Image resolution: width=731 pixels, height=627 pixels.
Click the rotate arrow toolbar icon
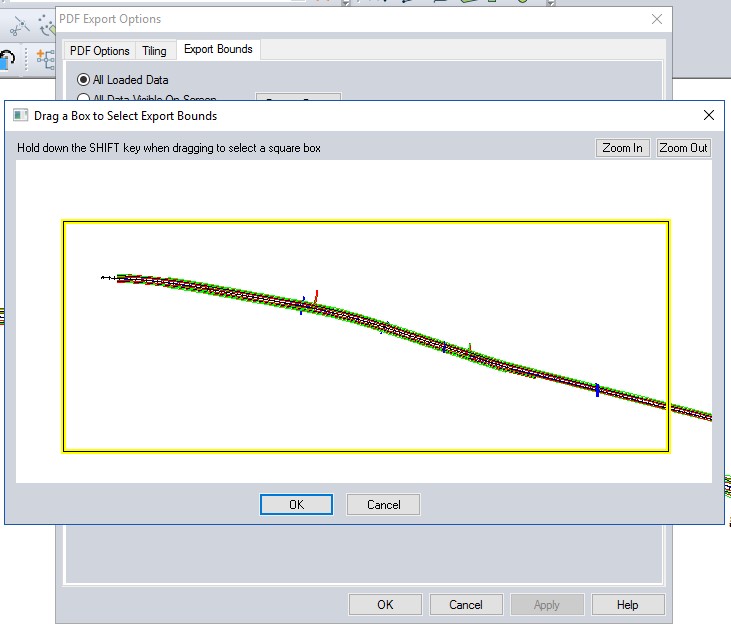pos(7,59)
